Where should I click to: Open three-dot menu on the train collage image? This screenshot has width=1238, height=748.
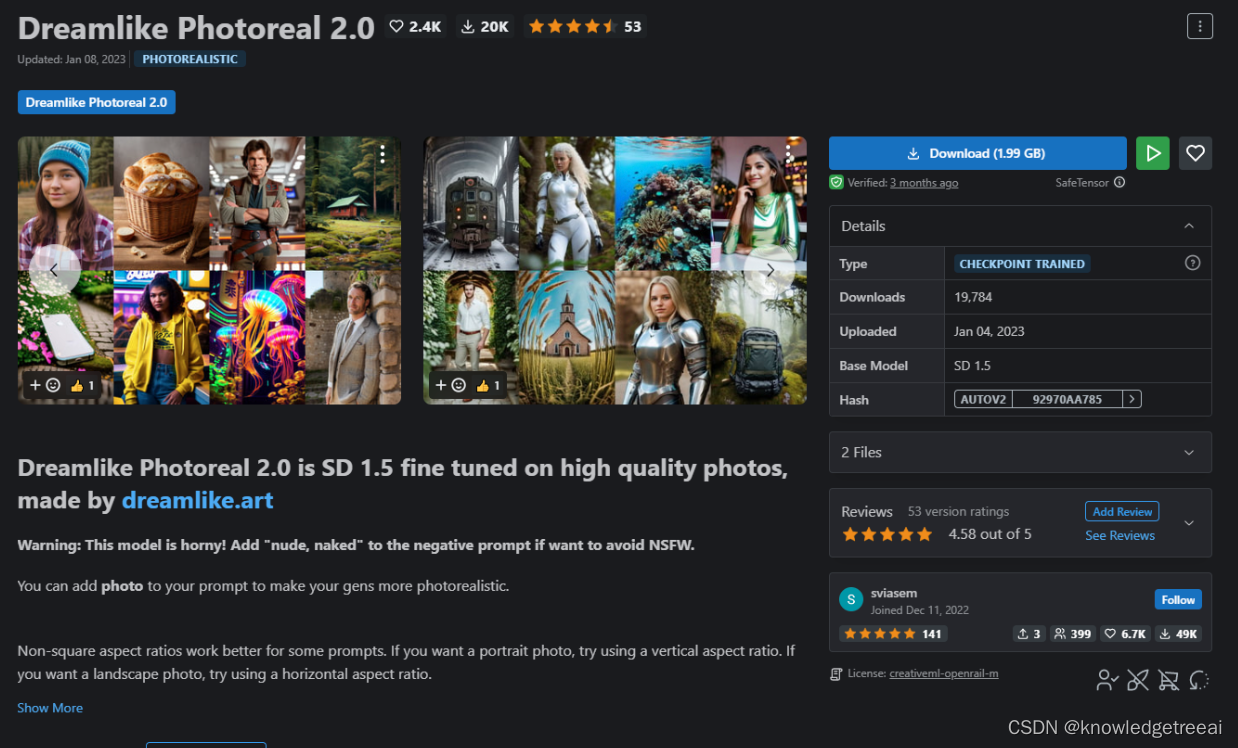coord(789,154)
